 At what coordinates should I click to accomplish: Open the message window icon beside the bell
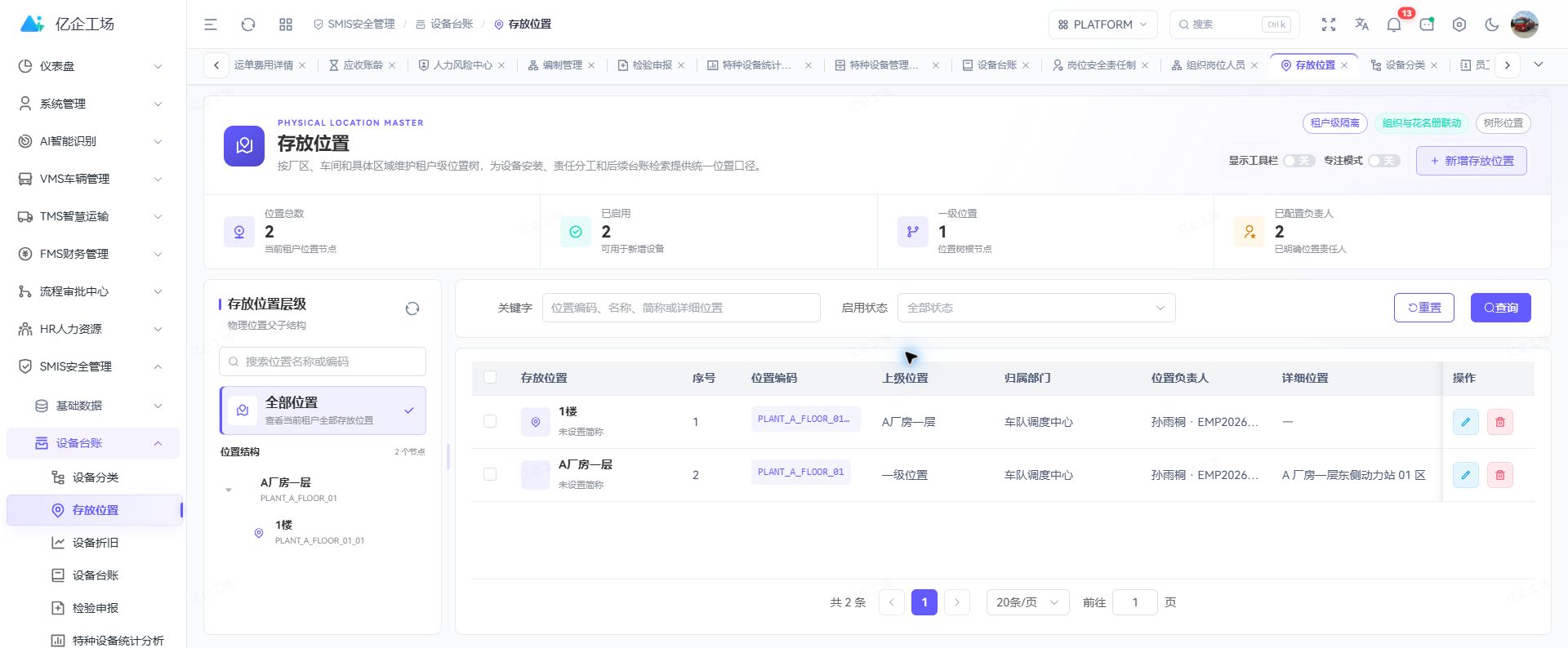pyautogui.click(x=1427, y=24)
